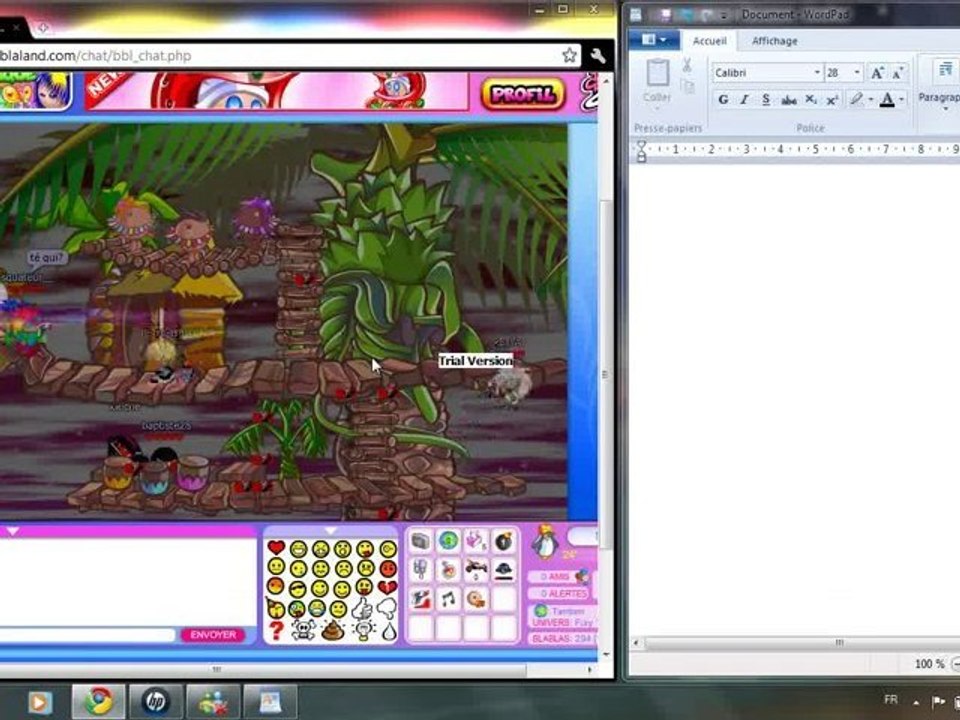Open the 0 AMIS friends list
The width and height of the screenshot is (960, 720).
[x=559, y=577]
